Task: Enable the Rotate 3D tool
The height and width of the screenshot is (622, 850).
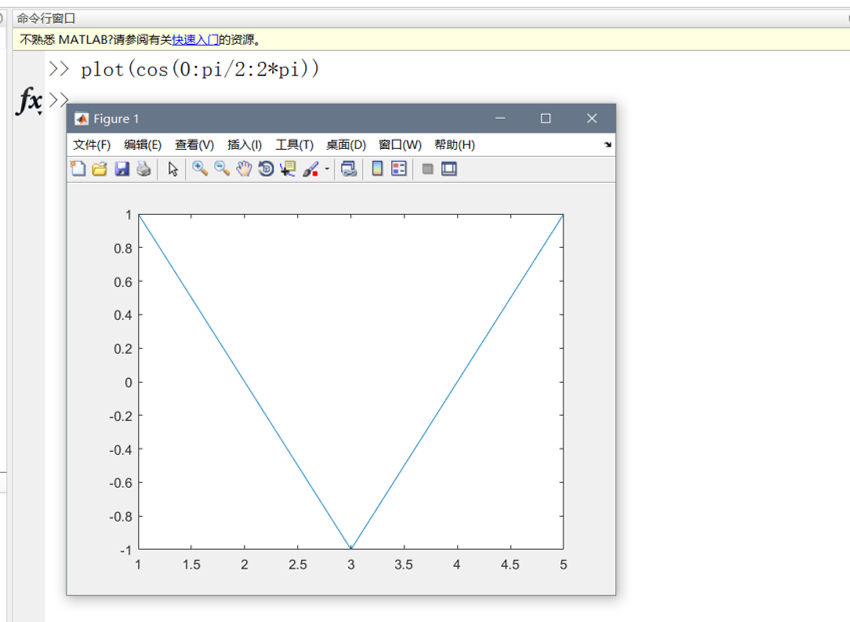Action: coord(266,169)
